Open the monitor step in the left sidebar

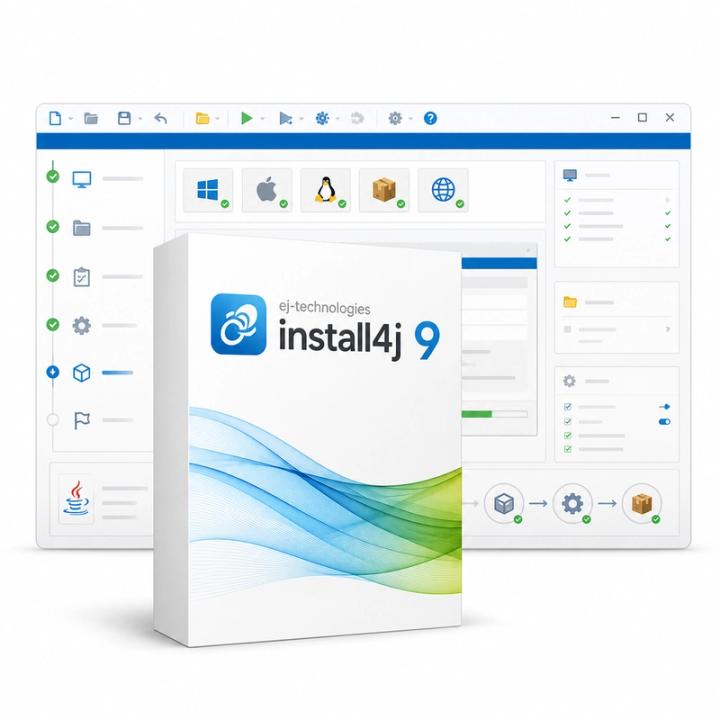pos(82,179)
